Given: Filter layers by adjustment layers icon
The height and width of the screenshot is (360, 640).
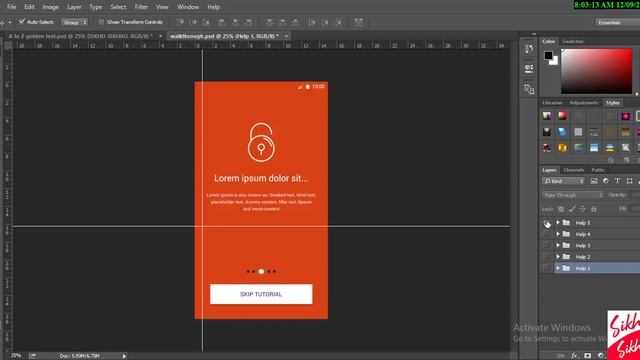Looking at the screenshot, I should tap(606, 181).
